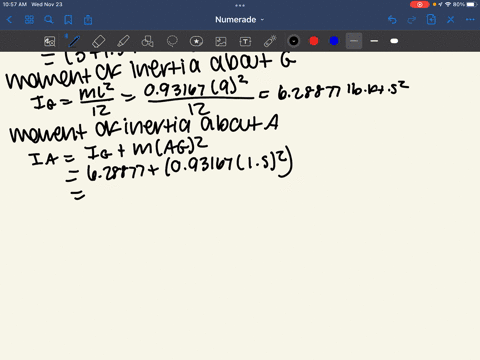Redo the last action
480x360 pixels.
click(x=412, y=20)
